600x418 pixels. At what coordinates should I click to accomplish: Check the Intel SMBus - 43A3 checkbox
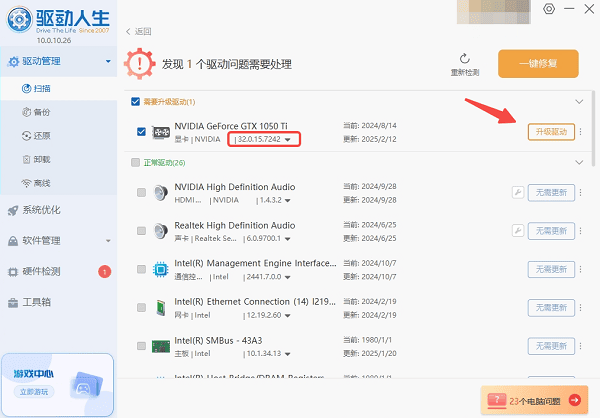(141, 346)
